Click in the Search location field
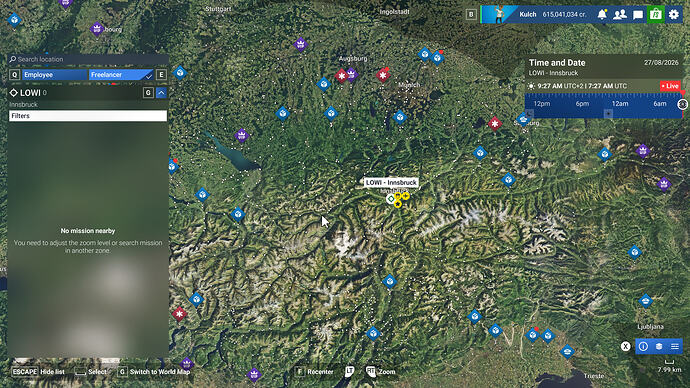Image resolution: width=690 pixels, height=388 pixels. 88,59
